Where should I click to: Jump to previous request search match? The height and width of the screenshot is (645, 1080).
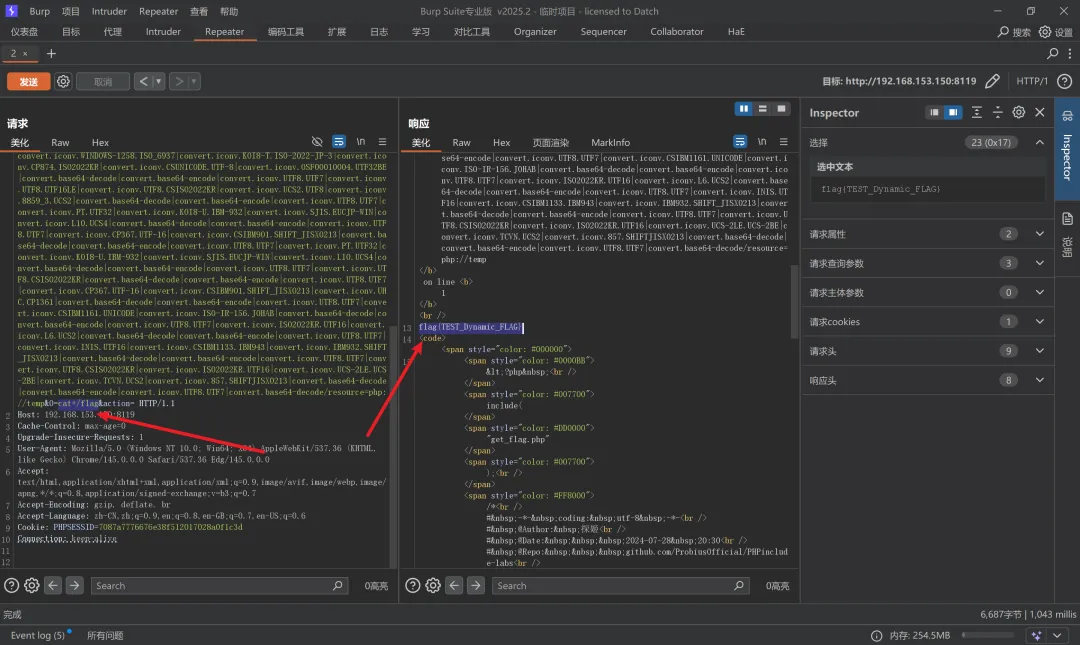pyautogui.click(x=53, y=586)
